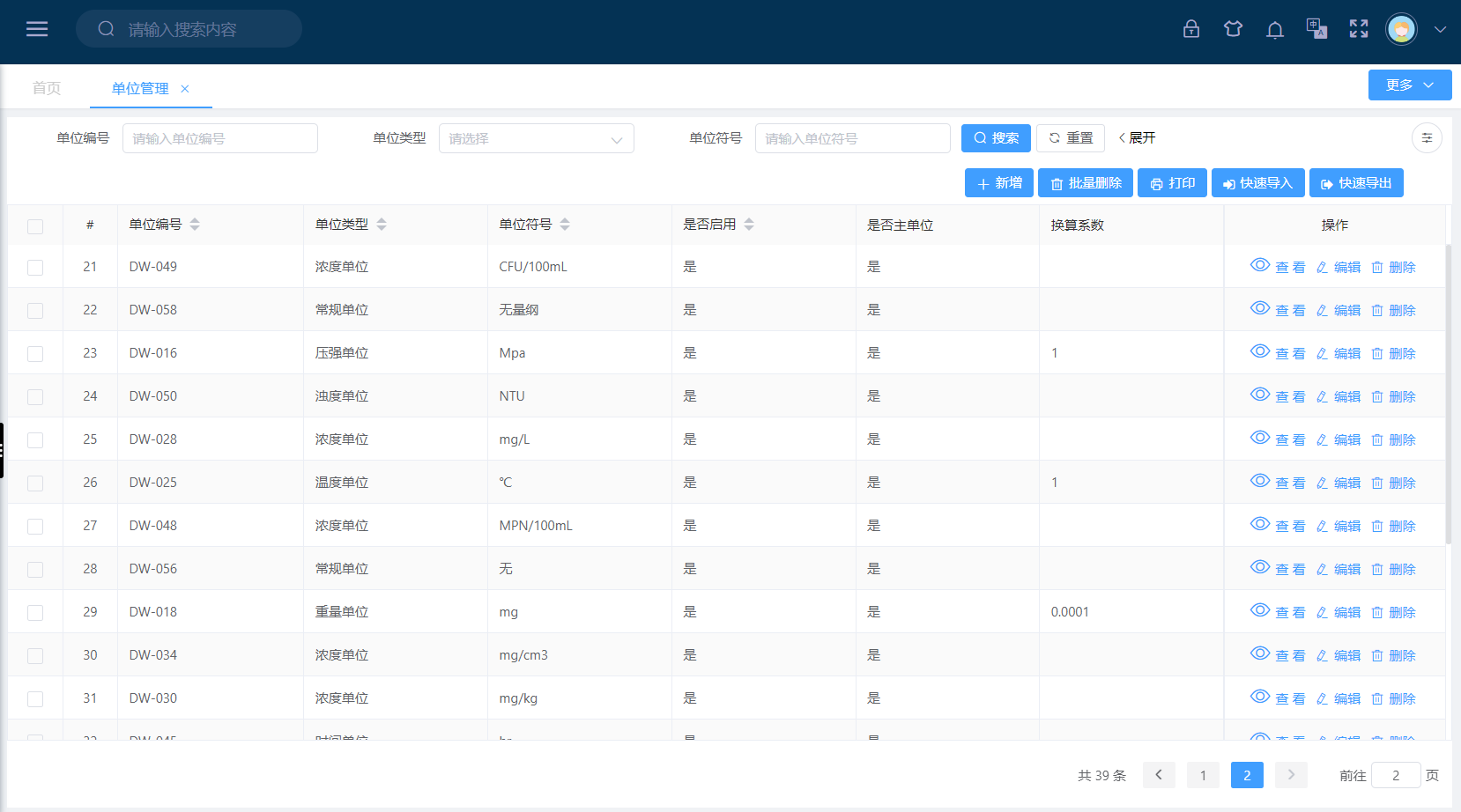The width and height of the screenshot is (1461, 812).
Task: Click the page jump input
Action: (x=1396, y=775)
